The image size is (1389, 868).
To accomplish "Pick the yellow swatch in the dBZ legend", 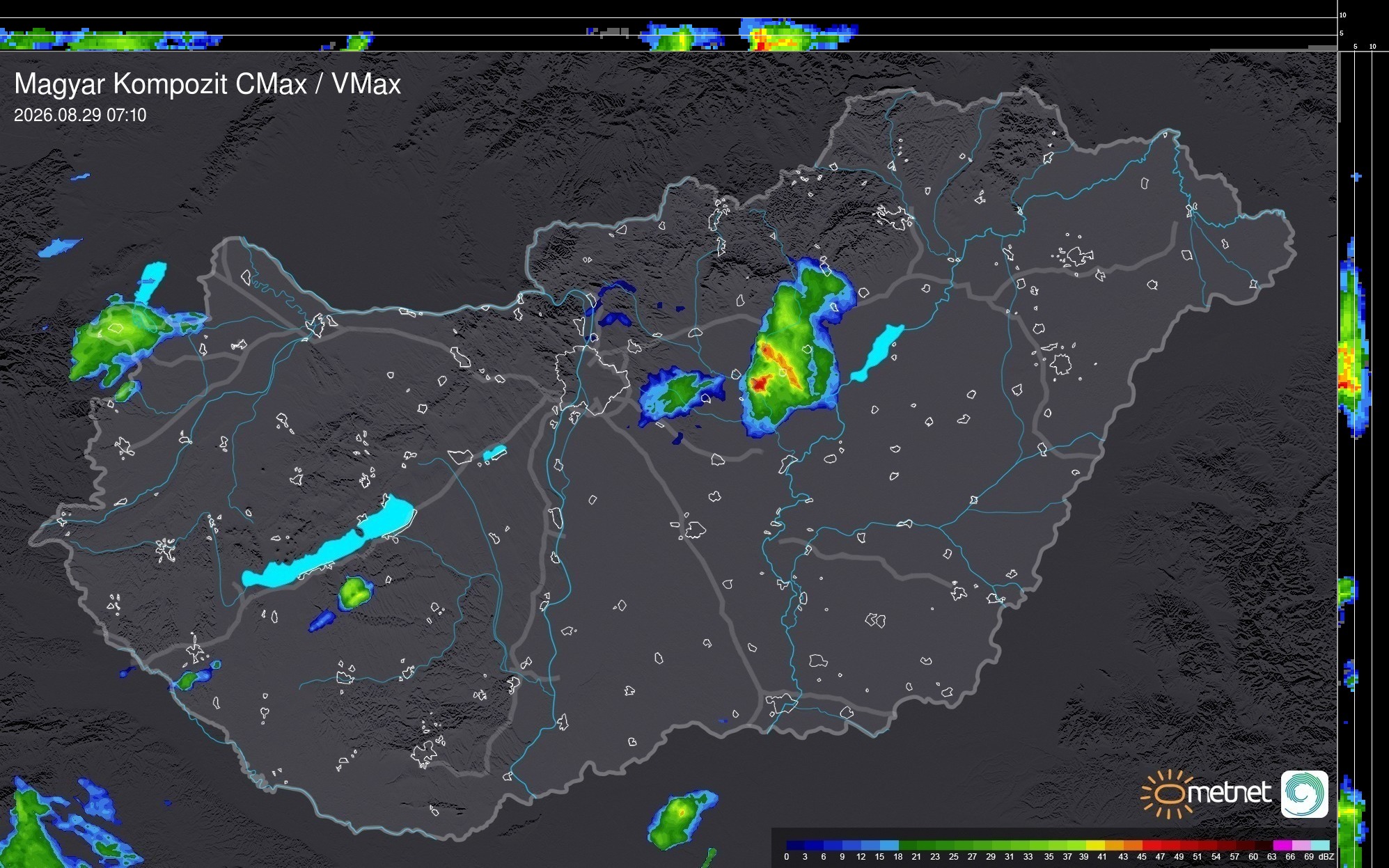I will 1095,845.
